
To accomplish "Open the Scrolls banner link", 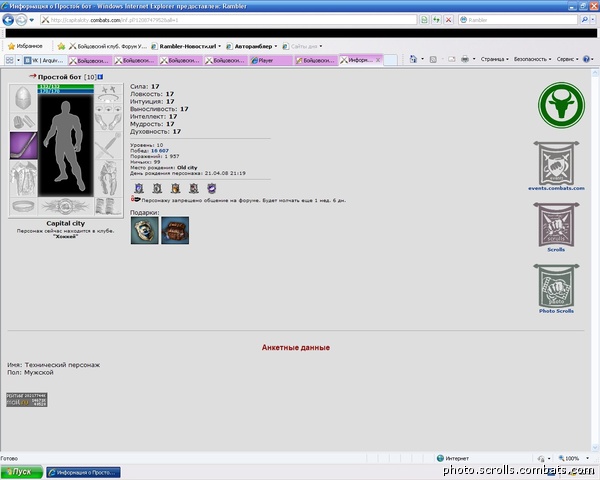I will [556, 227].
